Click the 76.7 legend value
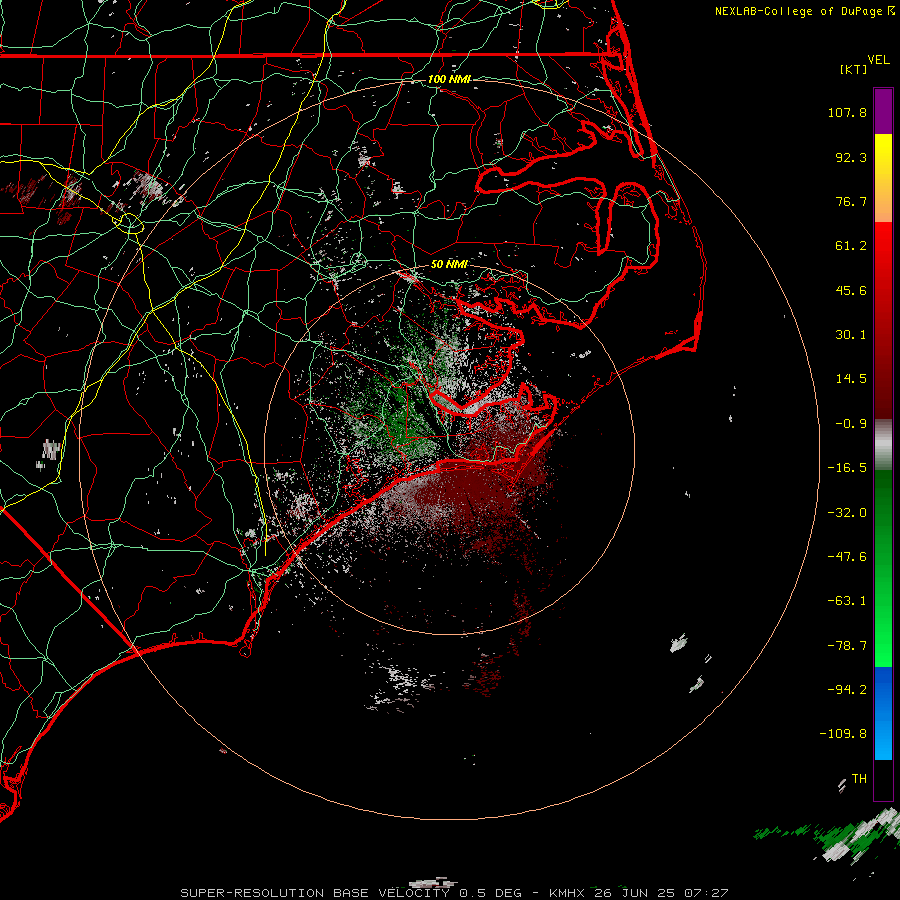900x900 pixels. click(x=851, y=201)
